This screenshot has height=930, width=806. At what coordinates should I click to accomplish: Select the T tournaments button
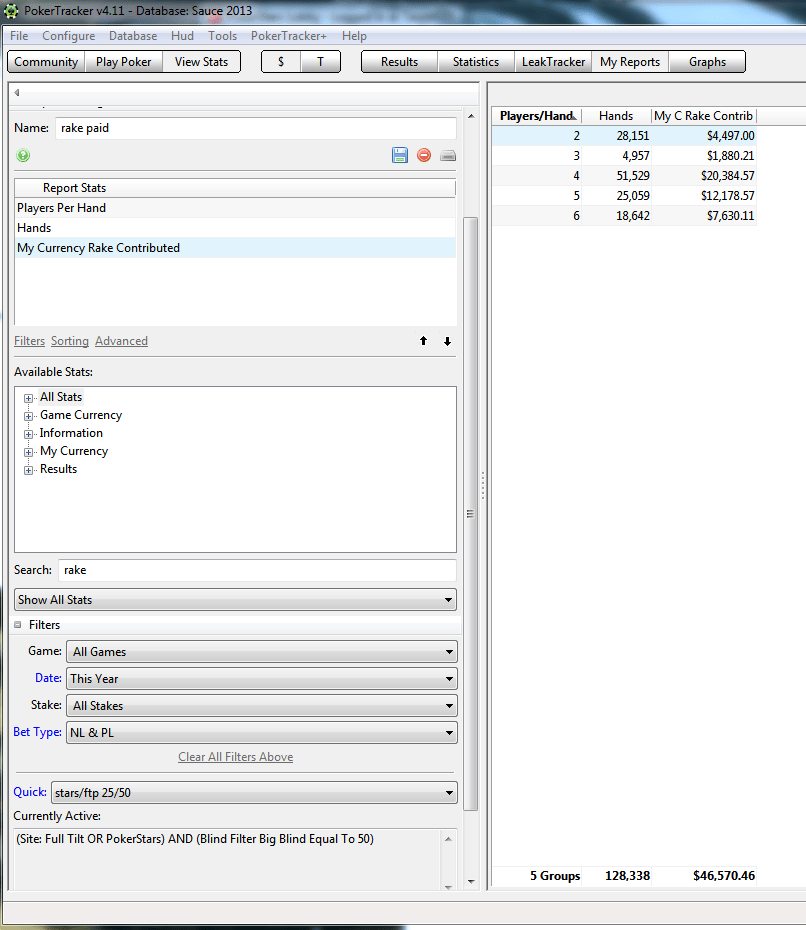click(320, 62)
